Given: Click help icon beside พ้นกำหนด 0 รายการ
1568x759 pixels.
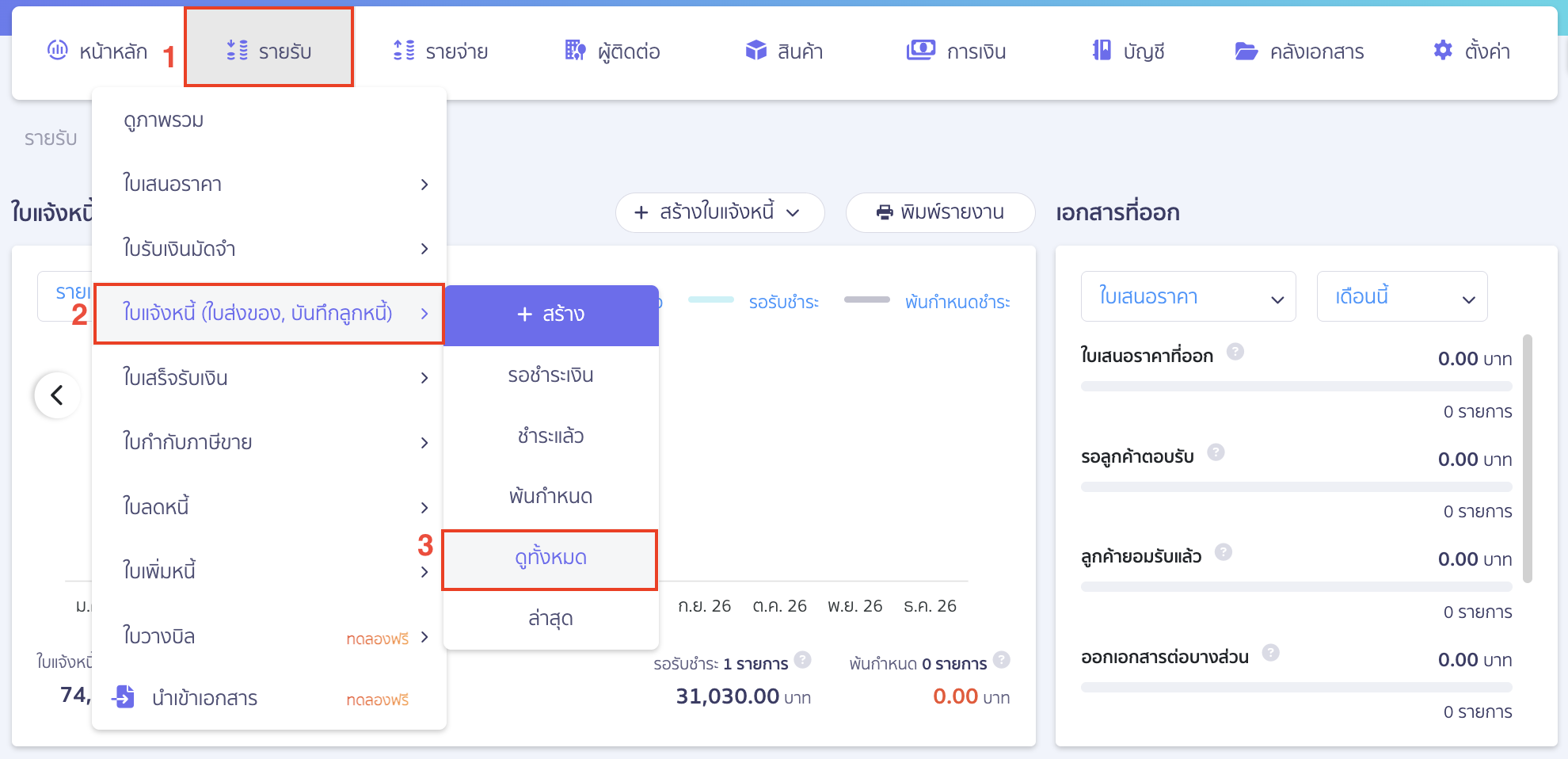Looking at the screenshot, I should pyautogui.click(x=1002, y=659).
